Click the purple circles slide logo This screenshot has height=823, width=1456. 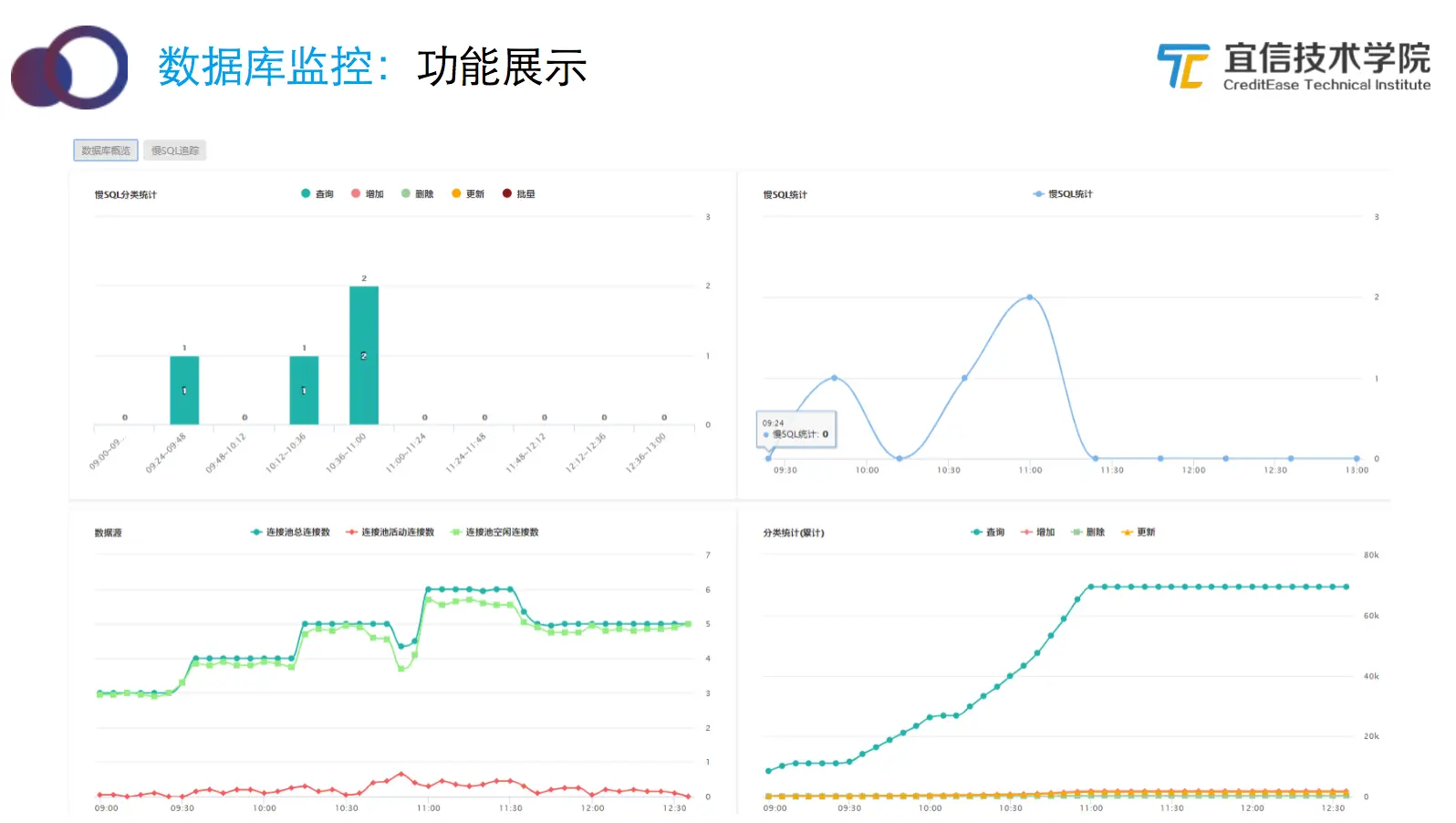pyautogui.click(x=69, y=68)
